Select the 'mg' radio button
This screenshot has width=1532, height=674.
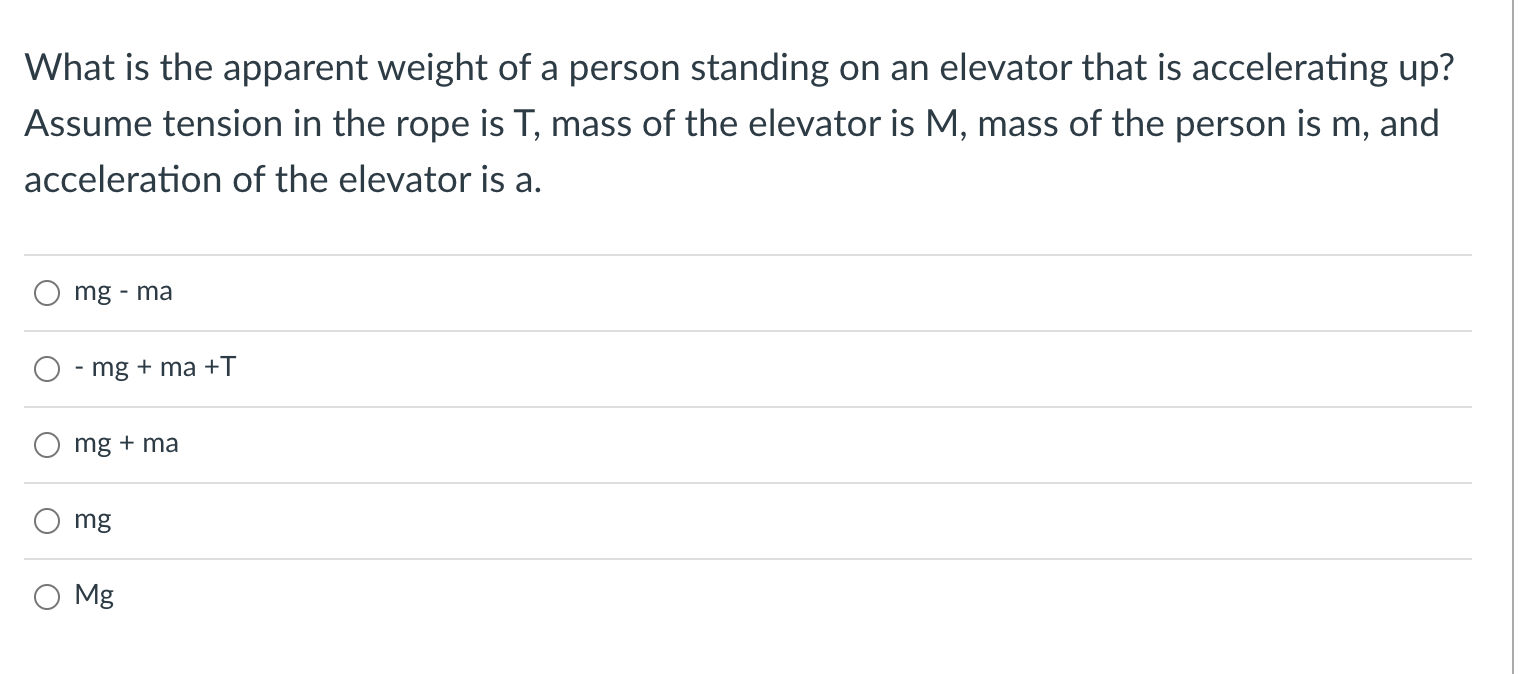click(46, 520)
